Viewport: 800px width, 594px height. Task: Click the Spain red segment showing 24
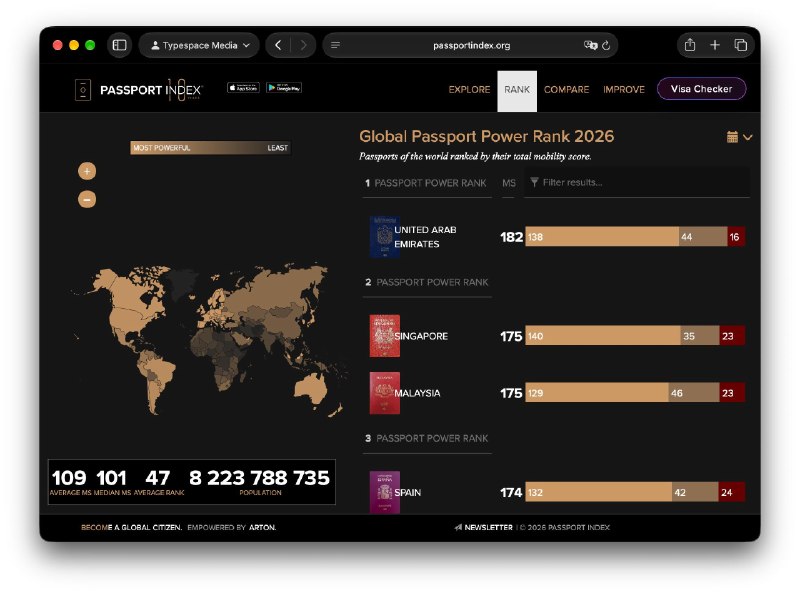732,492
